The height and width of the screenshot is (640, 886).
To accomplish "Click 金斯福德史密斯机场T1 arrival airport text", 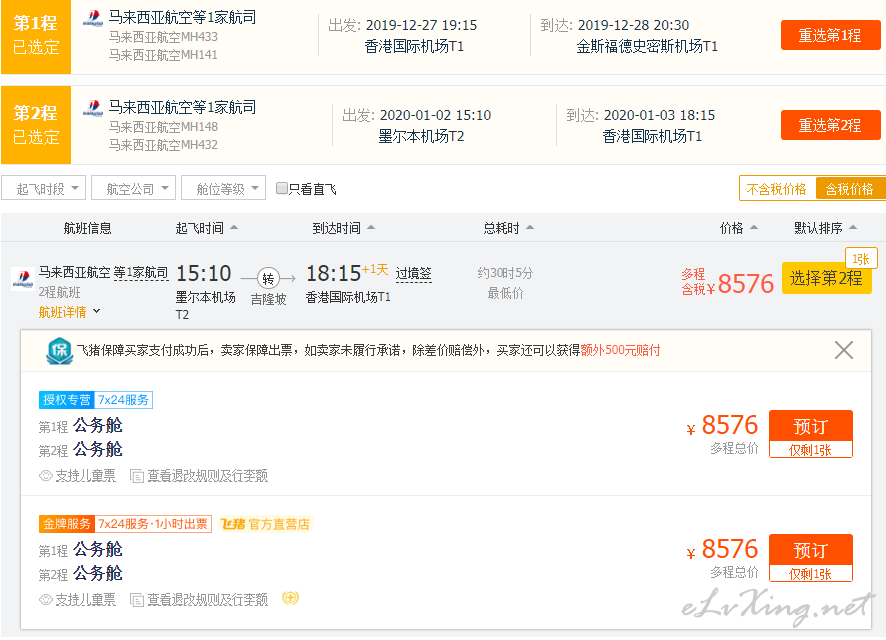I will click(647, 46).
